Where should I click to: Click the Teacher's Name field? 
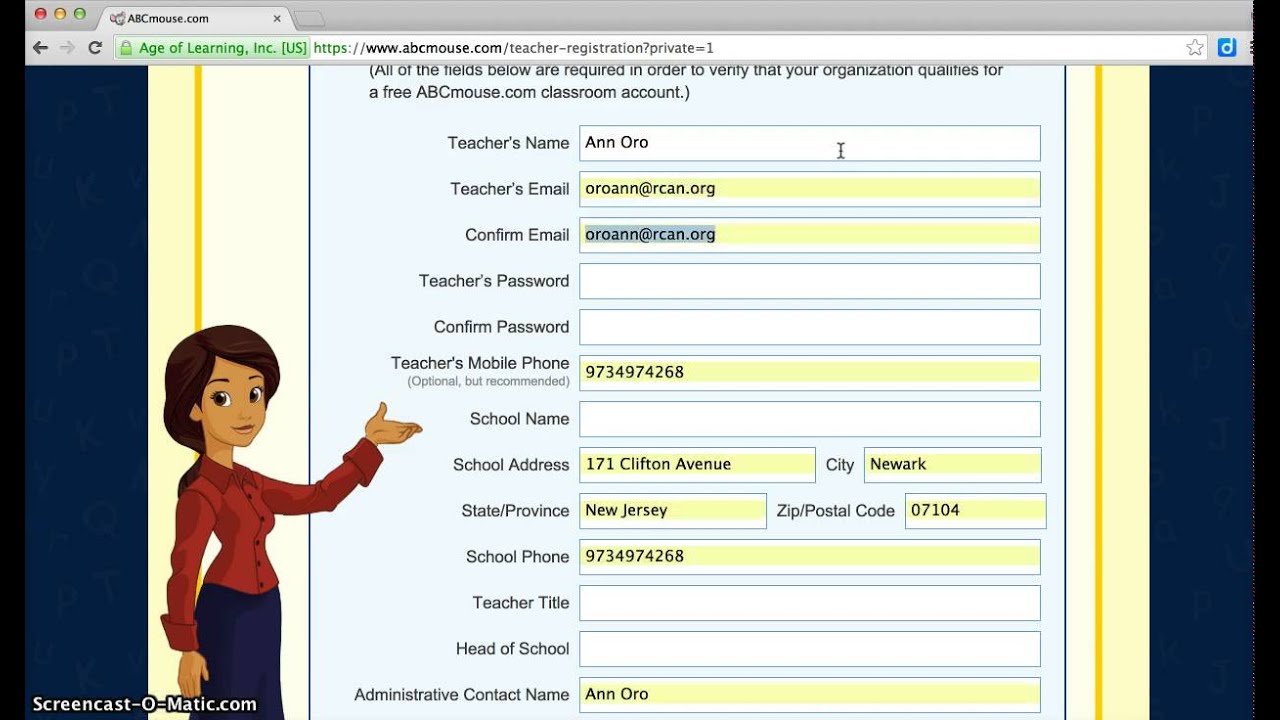click(810, 143)
